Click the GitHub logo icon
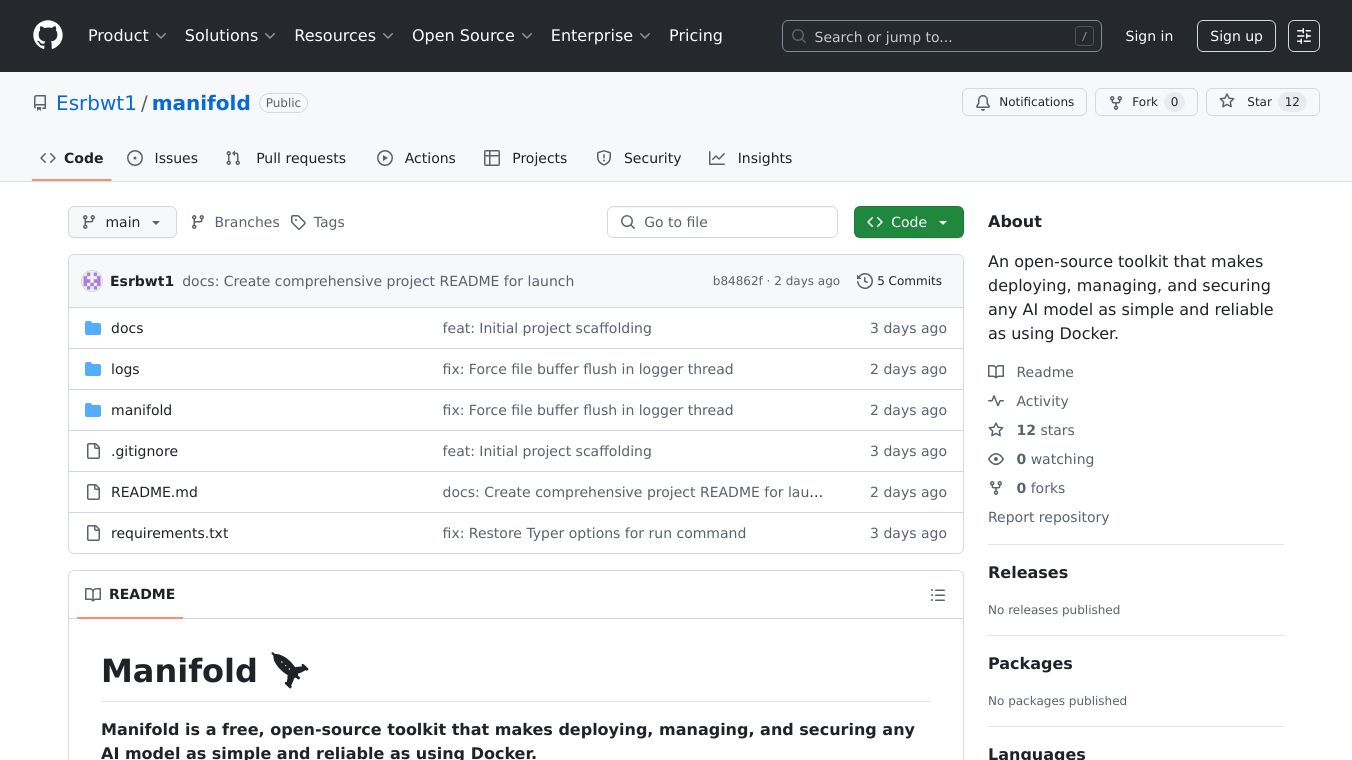The height and width of the screenshot is (760, 1352). point(48,36)
